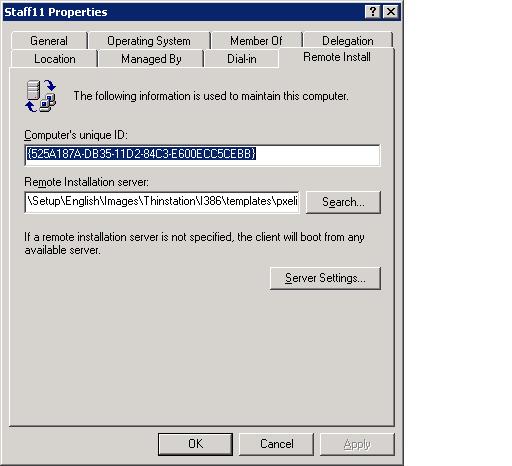Click the Cancel button

coord(276,444)
